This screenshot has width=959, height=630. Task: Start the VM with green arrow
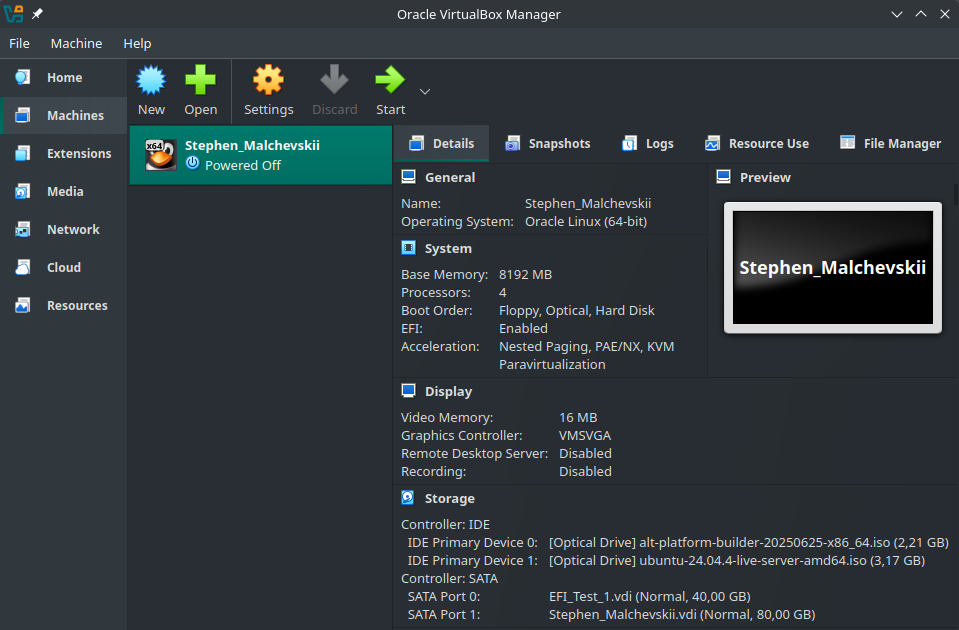(x=390, y=81)
